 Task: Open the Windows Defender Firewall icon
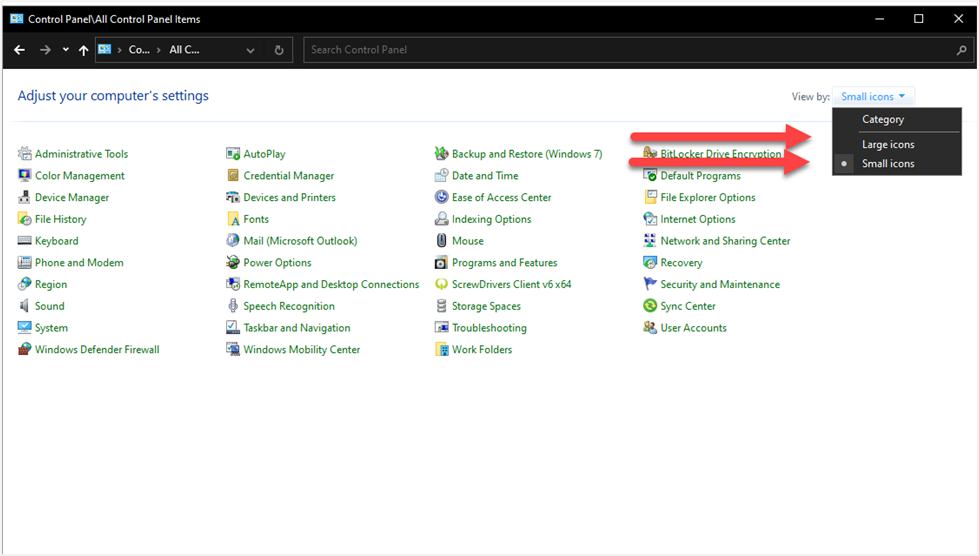point(25,350)
